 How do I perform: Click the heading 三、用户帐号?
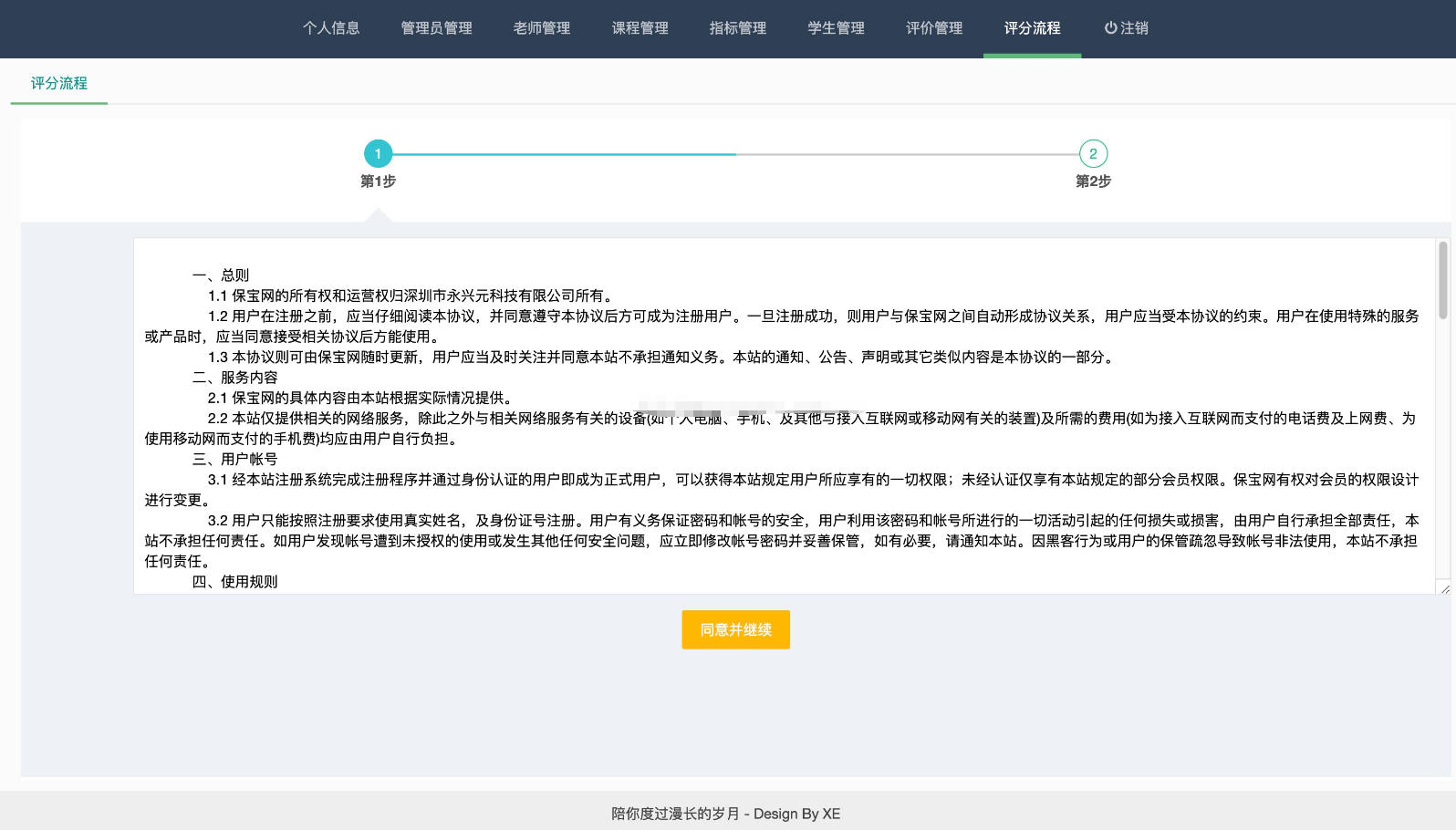point(235,460)
